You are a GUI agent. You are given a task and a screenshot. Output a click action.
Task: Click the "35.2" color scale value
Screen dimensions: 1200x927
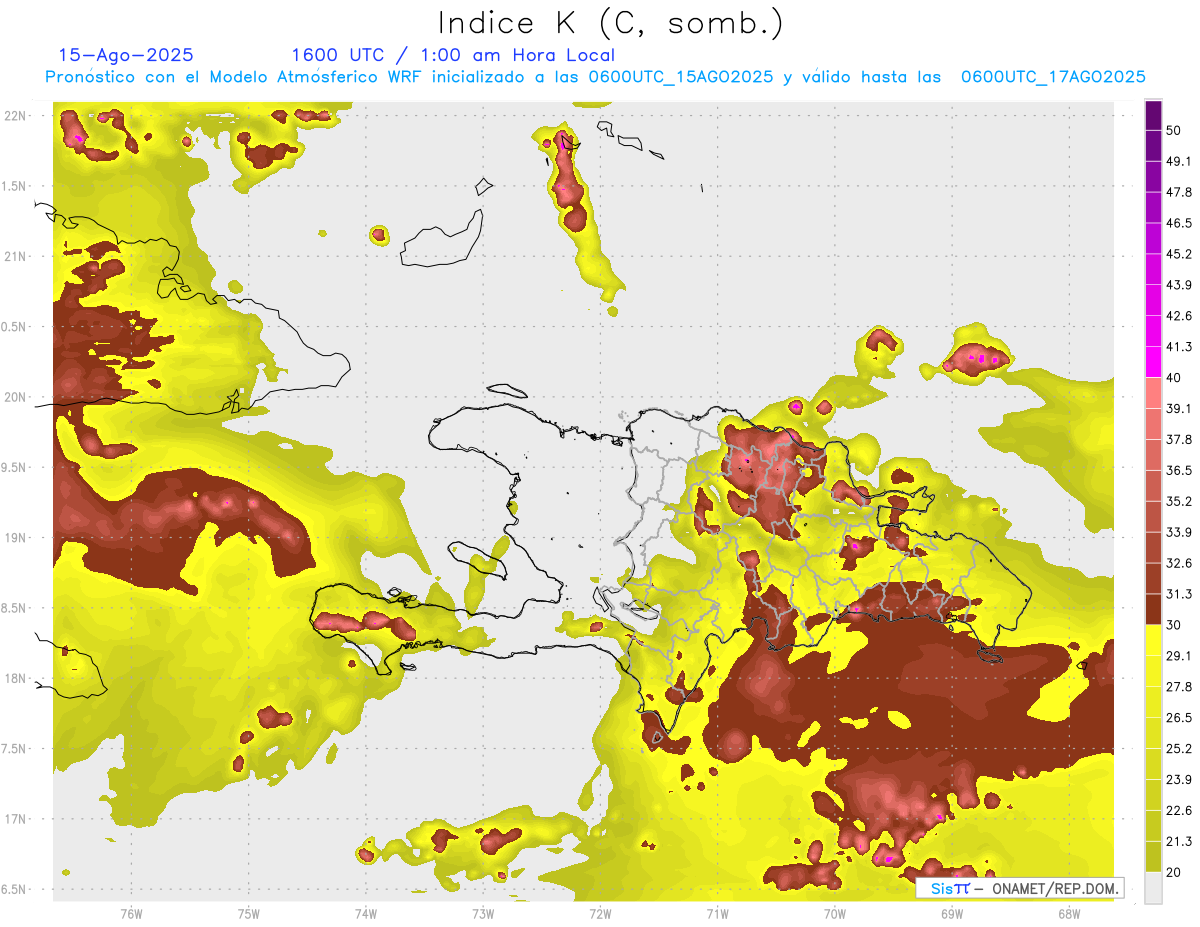(x=1179, y=501)
